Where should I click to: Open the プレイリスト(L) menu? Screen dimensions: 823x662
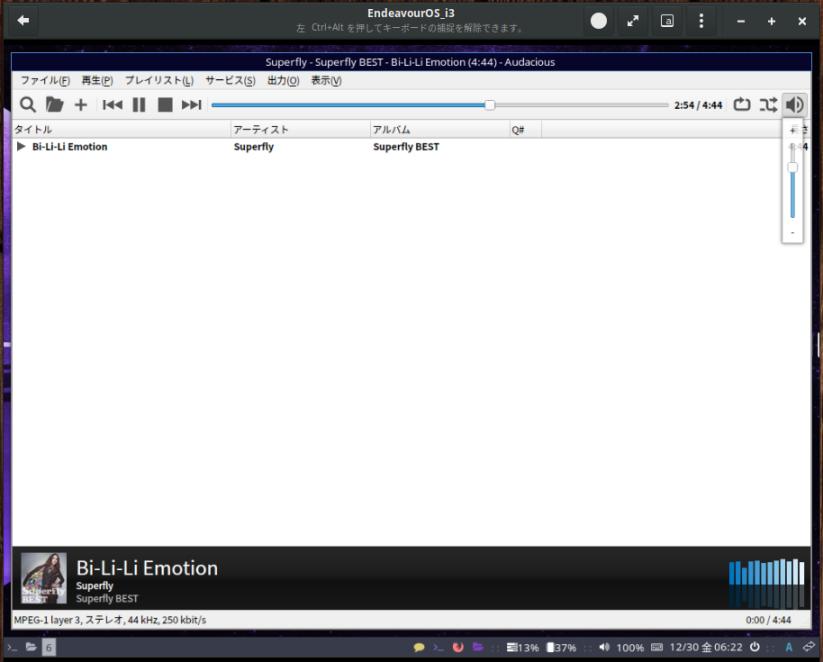pyautogui.click(x=159, y=80)
